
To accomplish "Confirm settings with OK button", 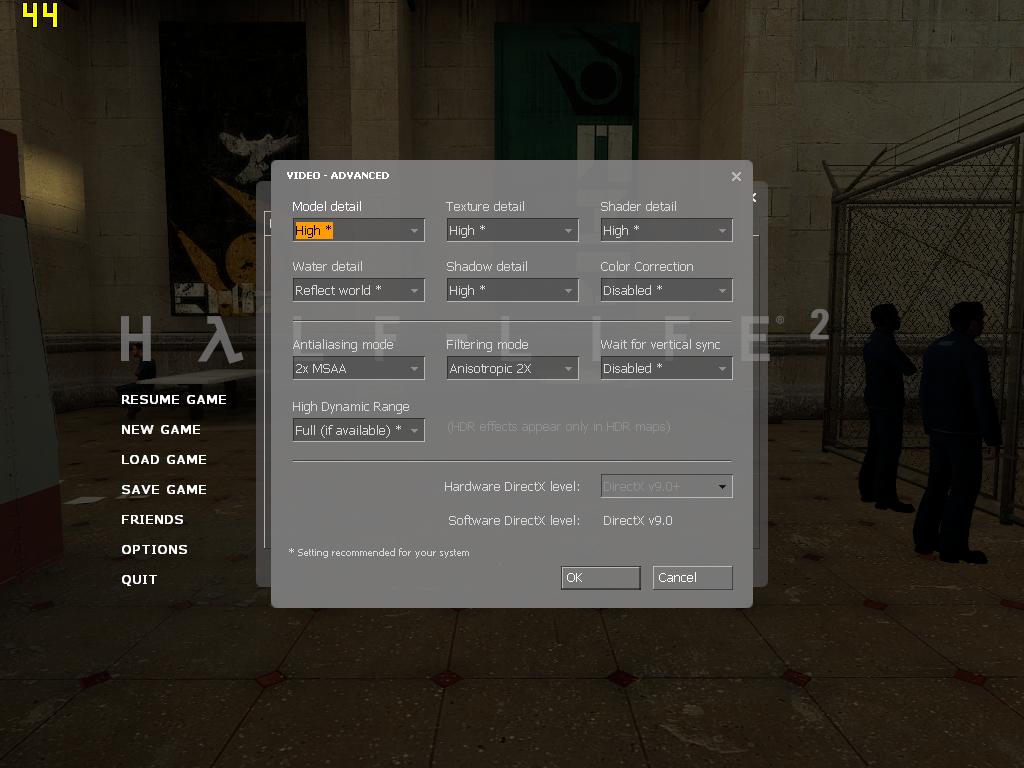I will (601, 578).
